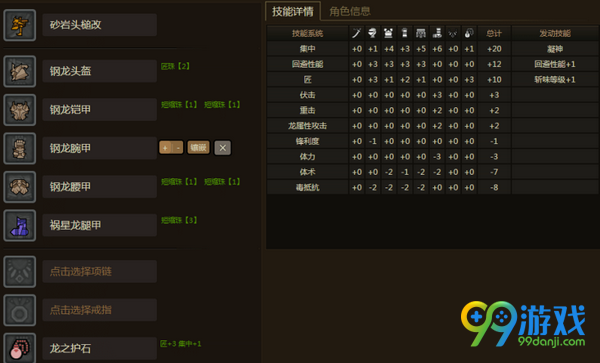Select the 龙之护石 talisman icon
Viewport: 600px width, 363px height.
coord(20,348)
